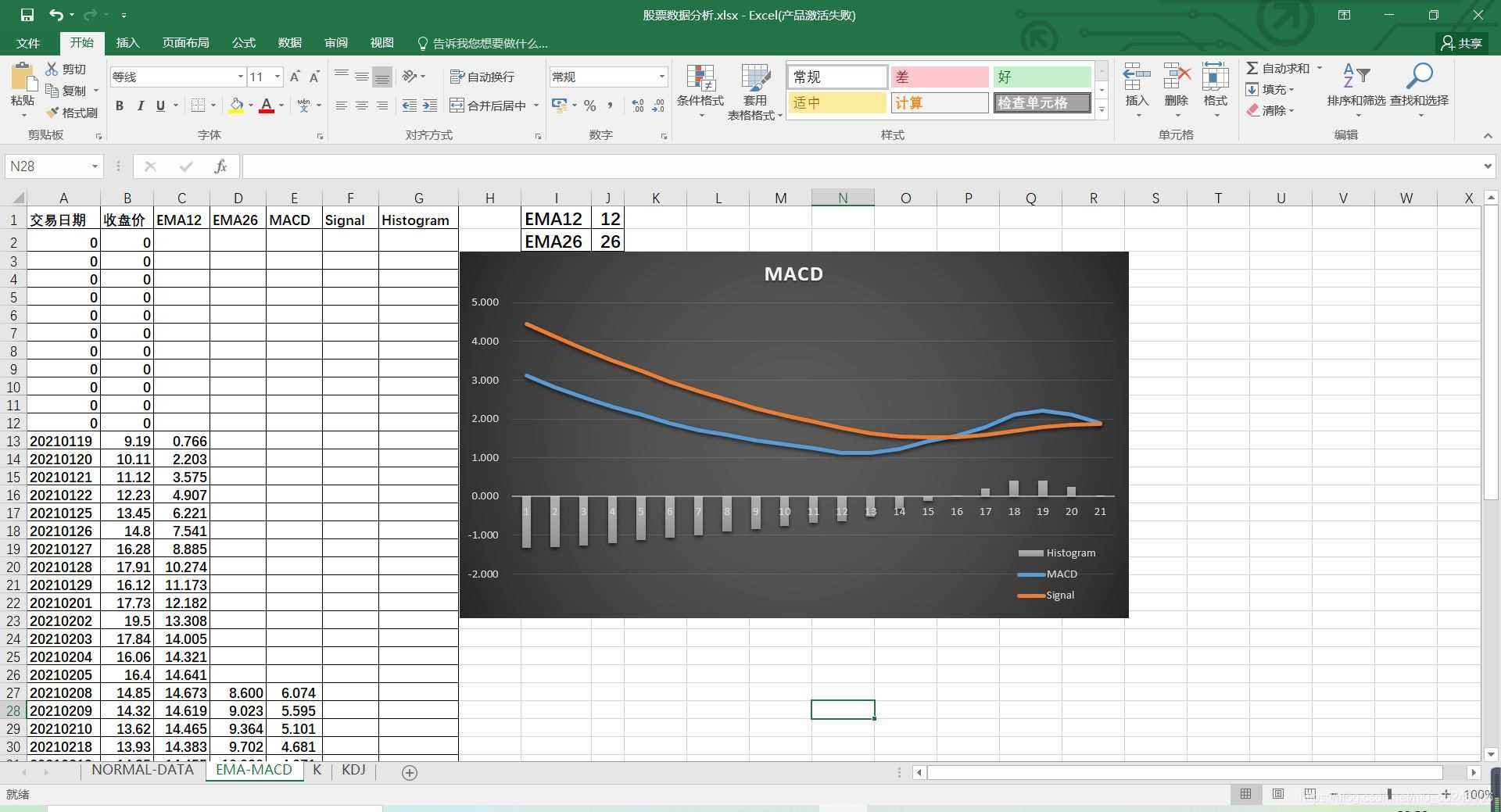
Task: Apply the yellow Neutral cell style swatch
Action: click(836, 103)
